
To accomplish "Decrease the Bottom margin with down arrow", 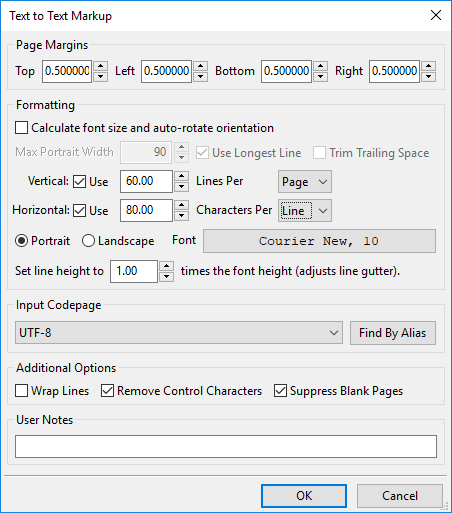I will click(320, 77).
